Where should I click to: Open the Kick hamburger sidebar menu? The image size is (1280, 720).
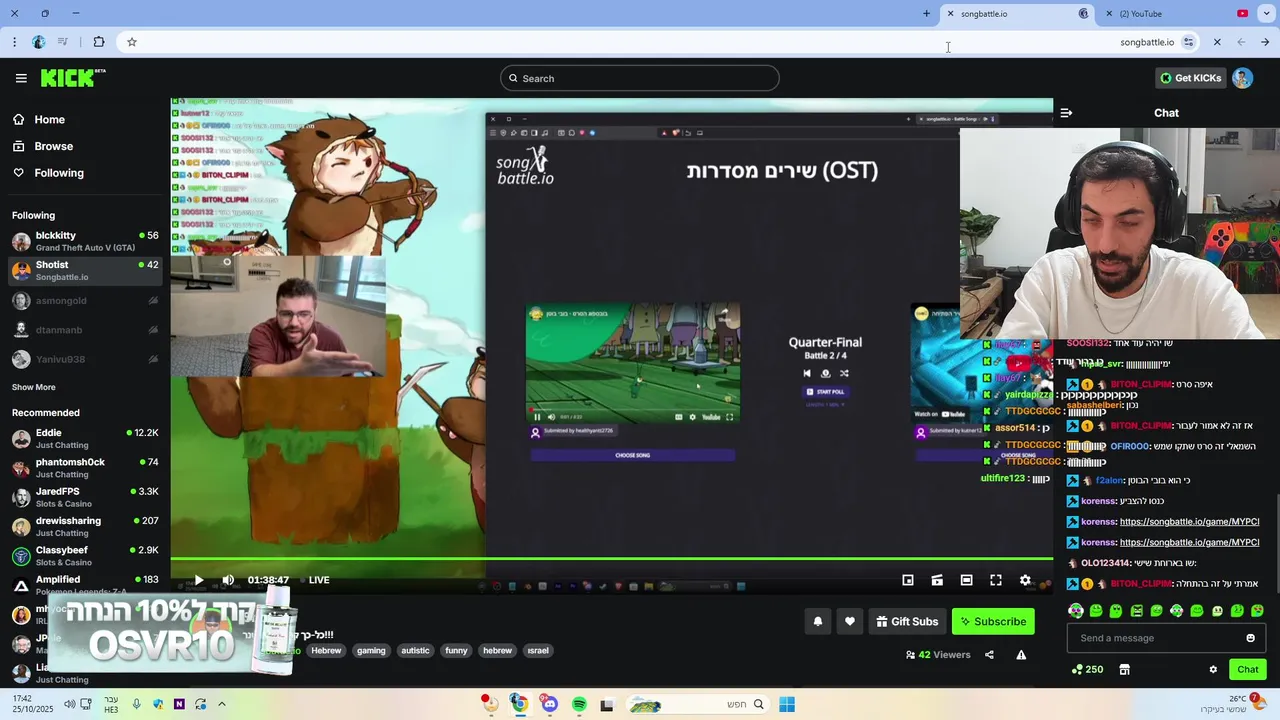pyautogui.click(x=21, y=78)
